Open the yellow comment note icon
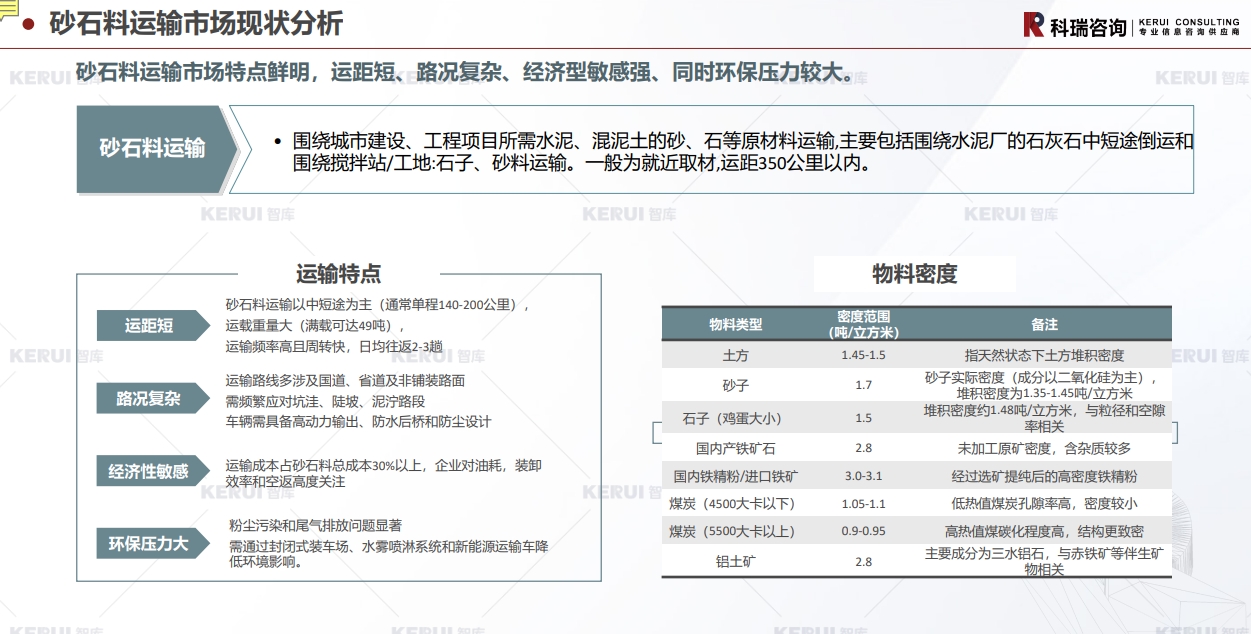 9,9
